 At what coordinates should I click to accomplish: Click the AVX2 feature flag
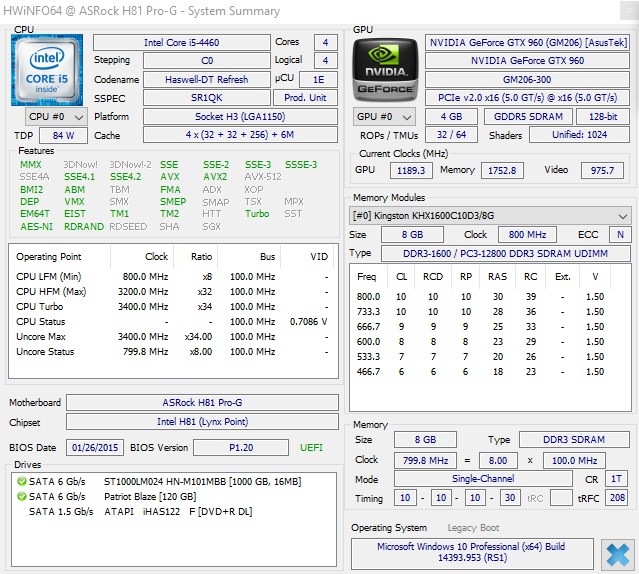[215, 177]
